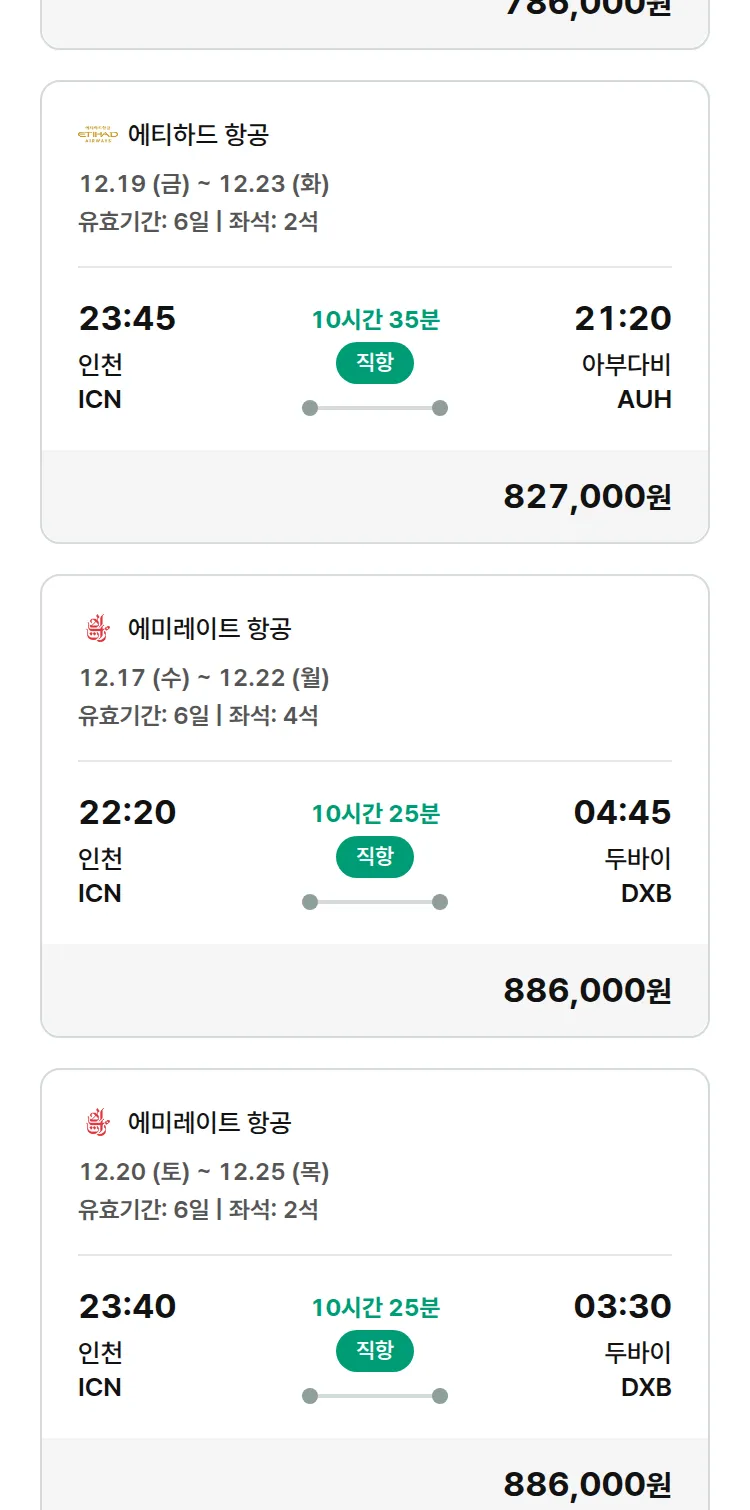Viewport: 750px width, 1510px height.
Task: Select the 886,000원 fare for the 12.17 flight
Action: [587, 990]
